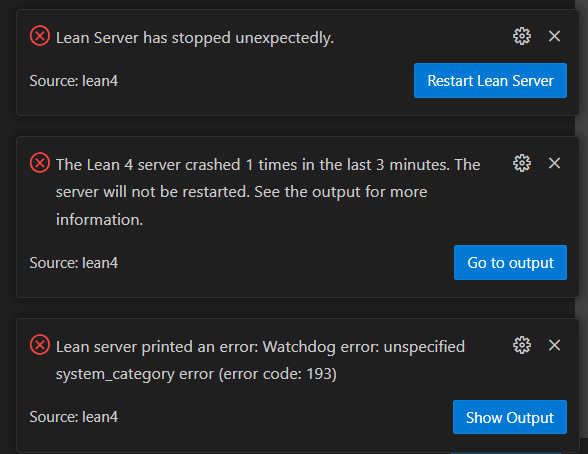Screen dimensions: 588x454
Task: Click red error icon beside 'Lean server printed an error'
Action: (x=40, y=345)
